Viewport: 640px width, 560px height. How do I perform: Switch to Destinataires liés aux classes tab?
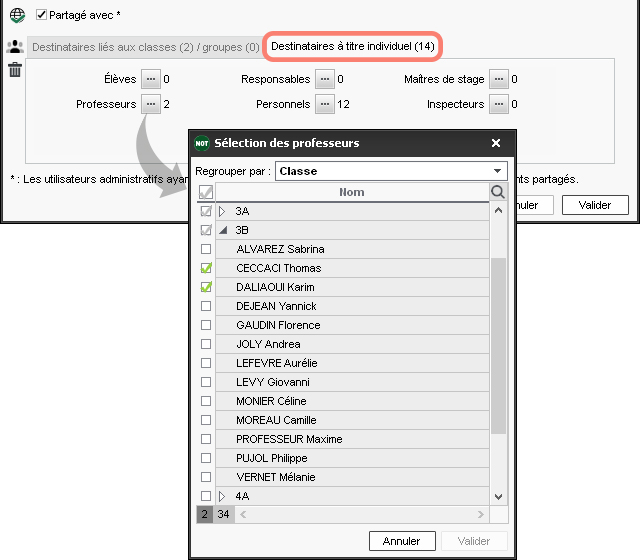tap(146, 47)
